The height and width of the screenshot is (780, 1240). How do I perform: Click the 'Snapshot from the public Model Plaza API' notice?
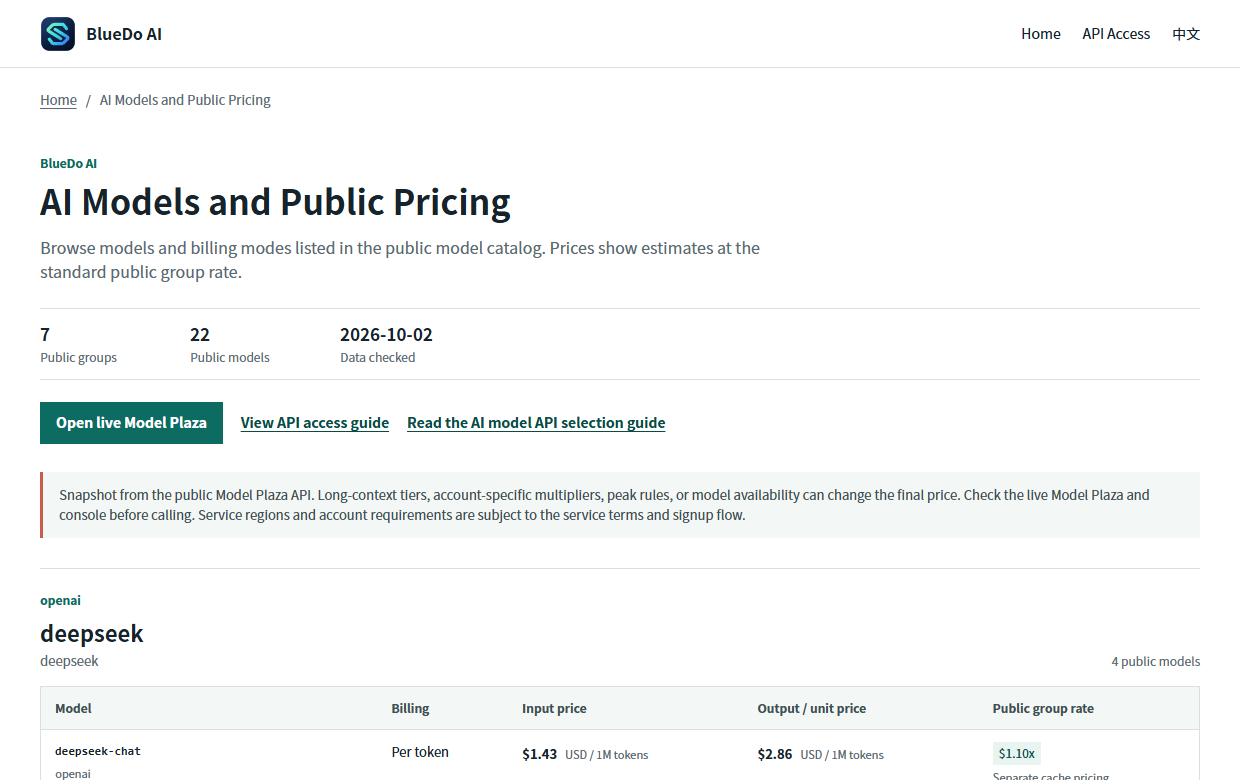click(x=620, y=505)
